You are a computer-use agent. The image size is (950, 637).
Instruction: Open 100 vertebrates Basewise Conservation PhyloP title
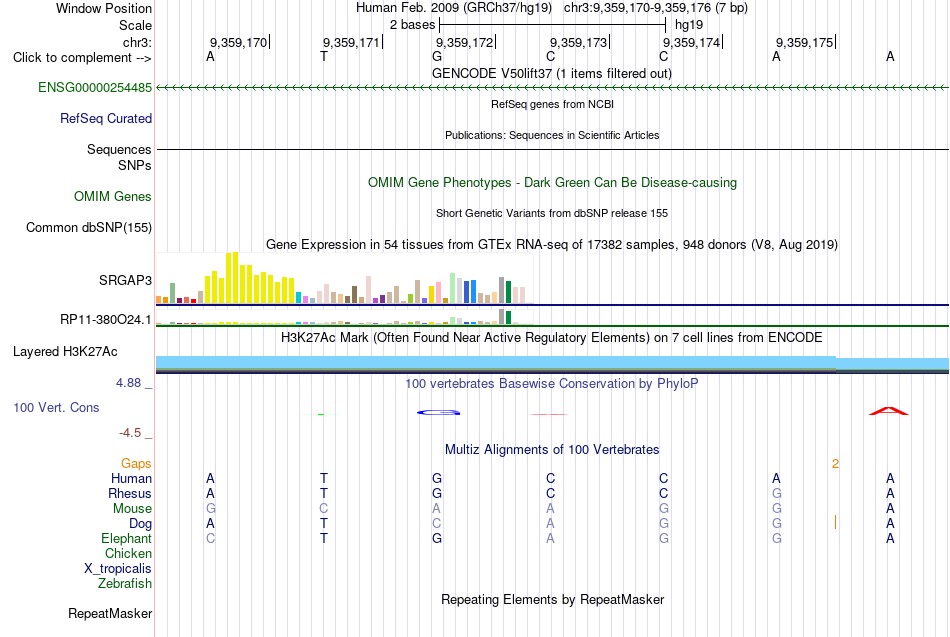[552, 383]
